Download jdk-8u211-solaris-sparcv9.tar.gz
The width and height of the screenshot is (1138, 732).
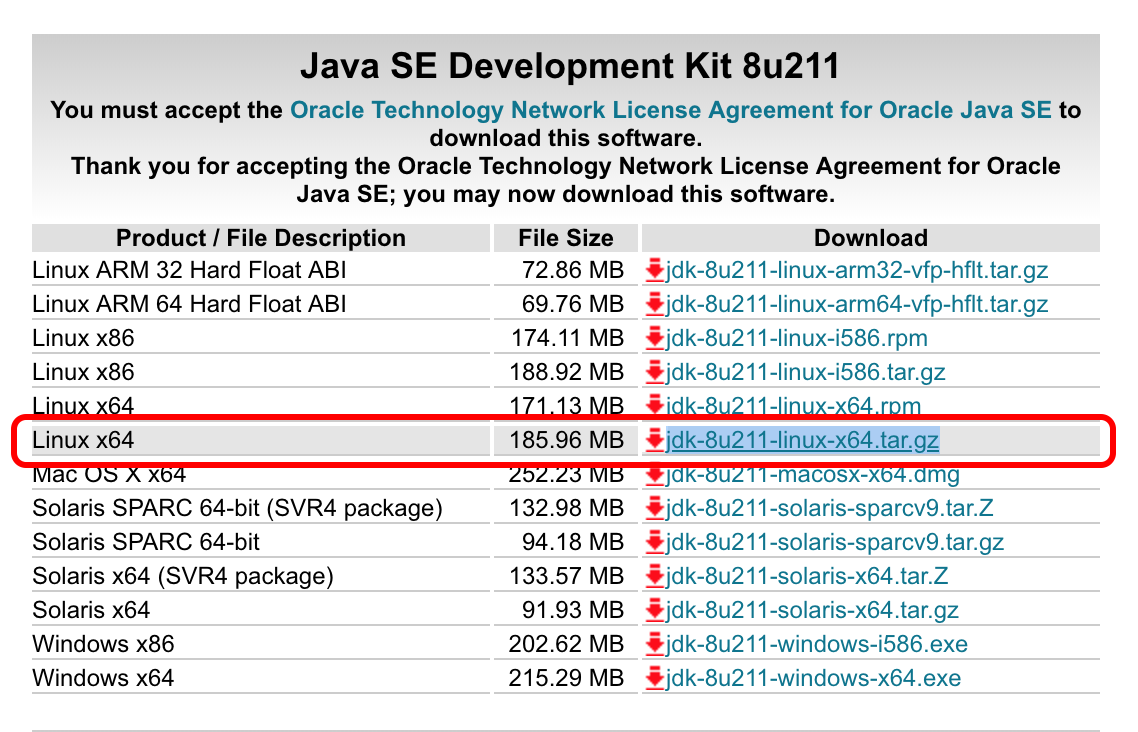(x=835, y=542)
